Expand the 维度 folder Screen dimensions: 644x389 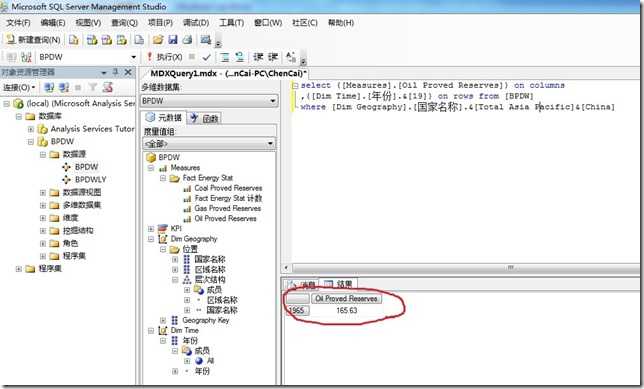click(43, 218)
